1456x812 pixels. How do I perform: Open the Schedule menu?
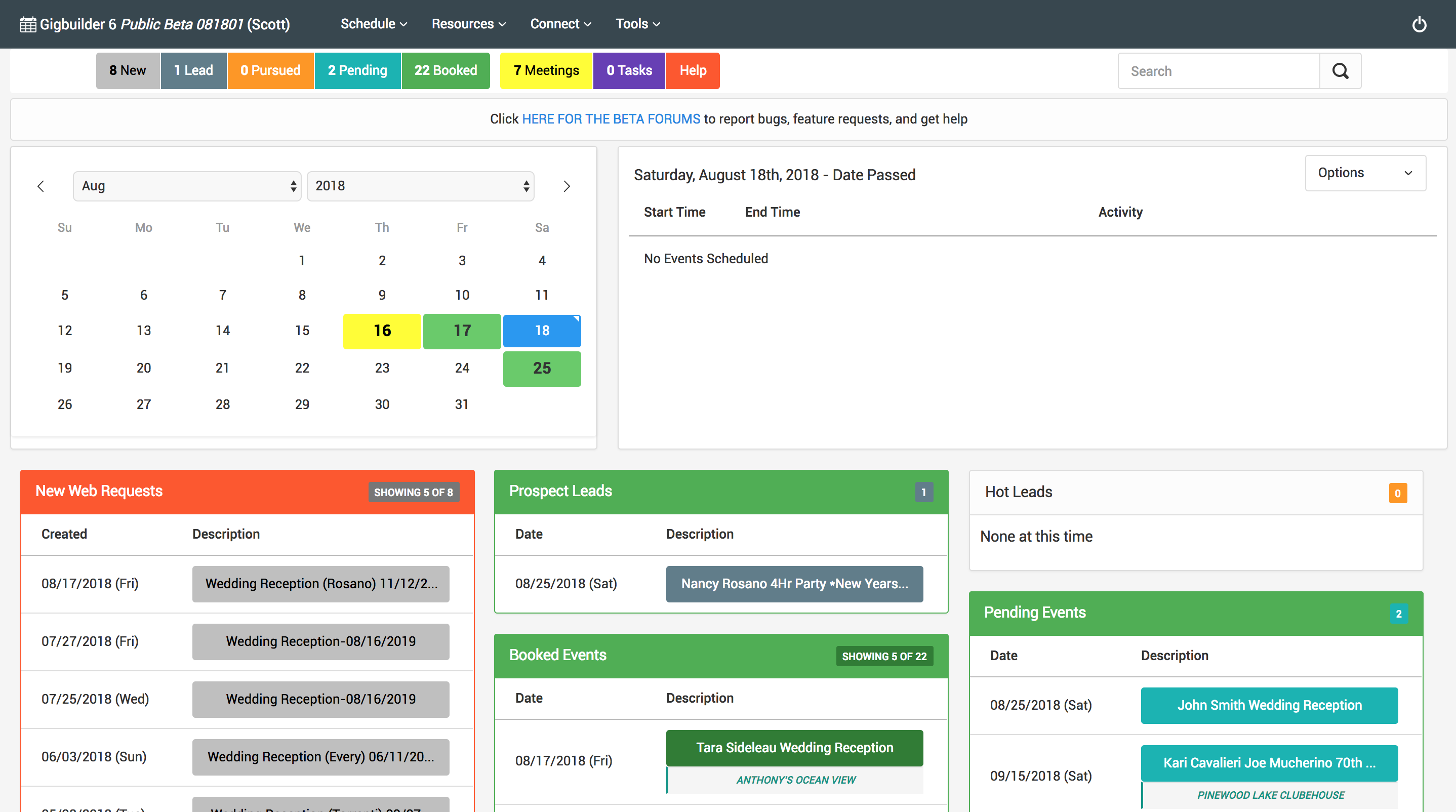pos(373,24)
